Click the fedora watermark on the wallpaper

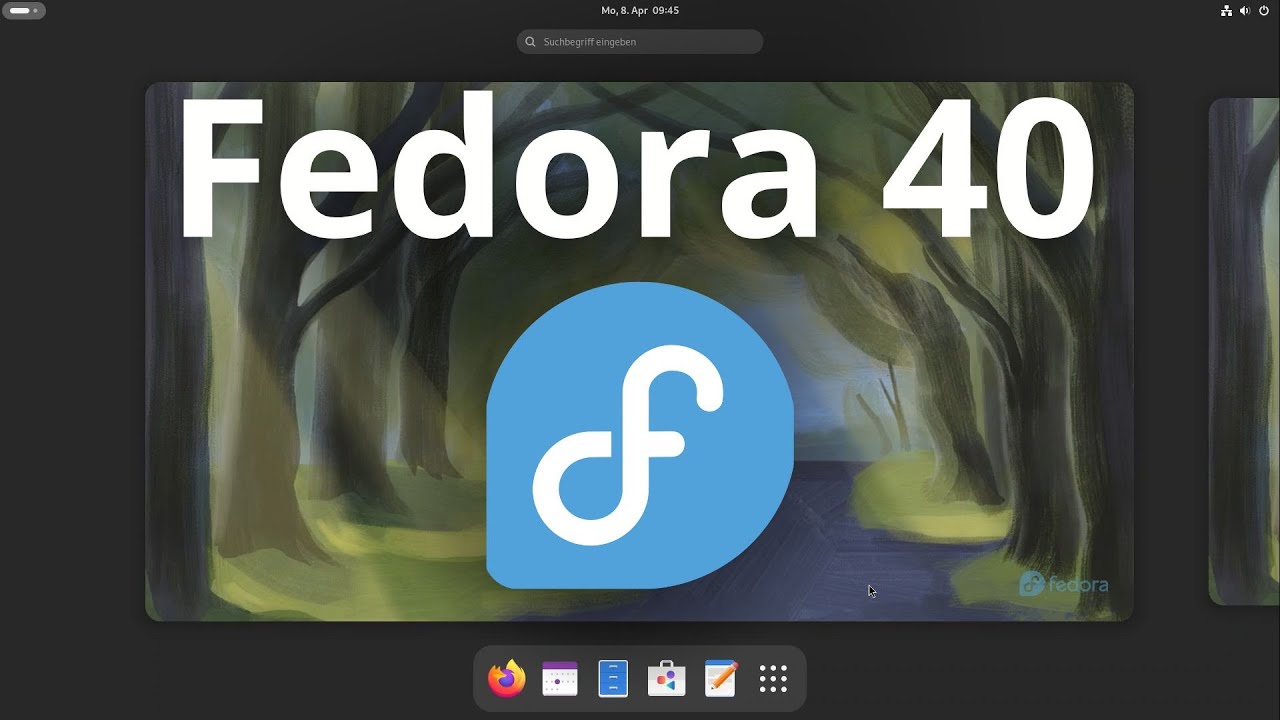(x=1066, y=584)
